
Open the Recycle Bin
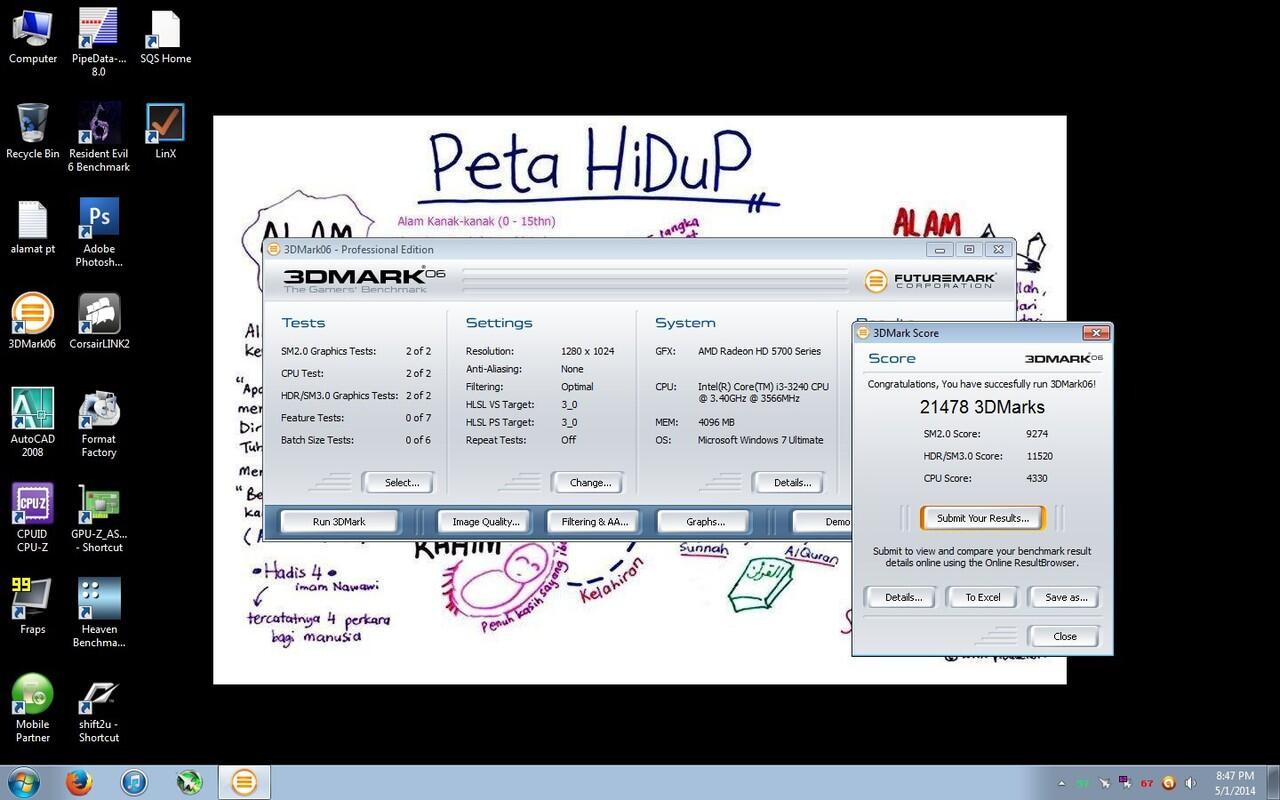pos(32,131)
